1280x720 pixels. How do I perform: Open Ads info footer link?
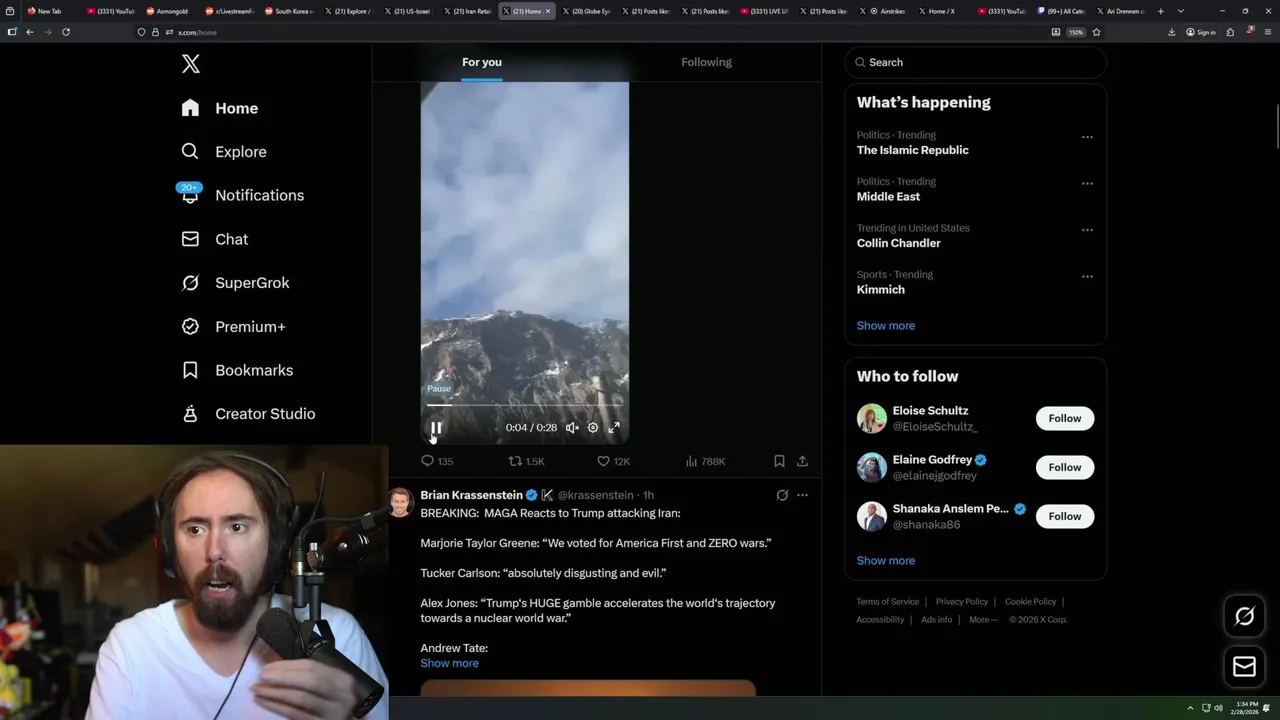pos(937,620)
